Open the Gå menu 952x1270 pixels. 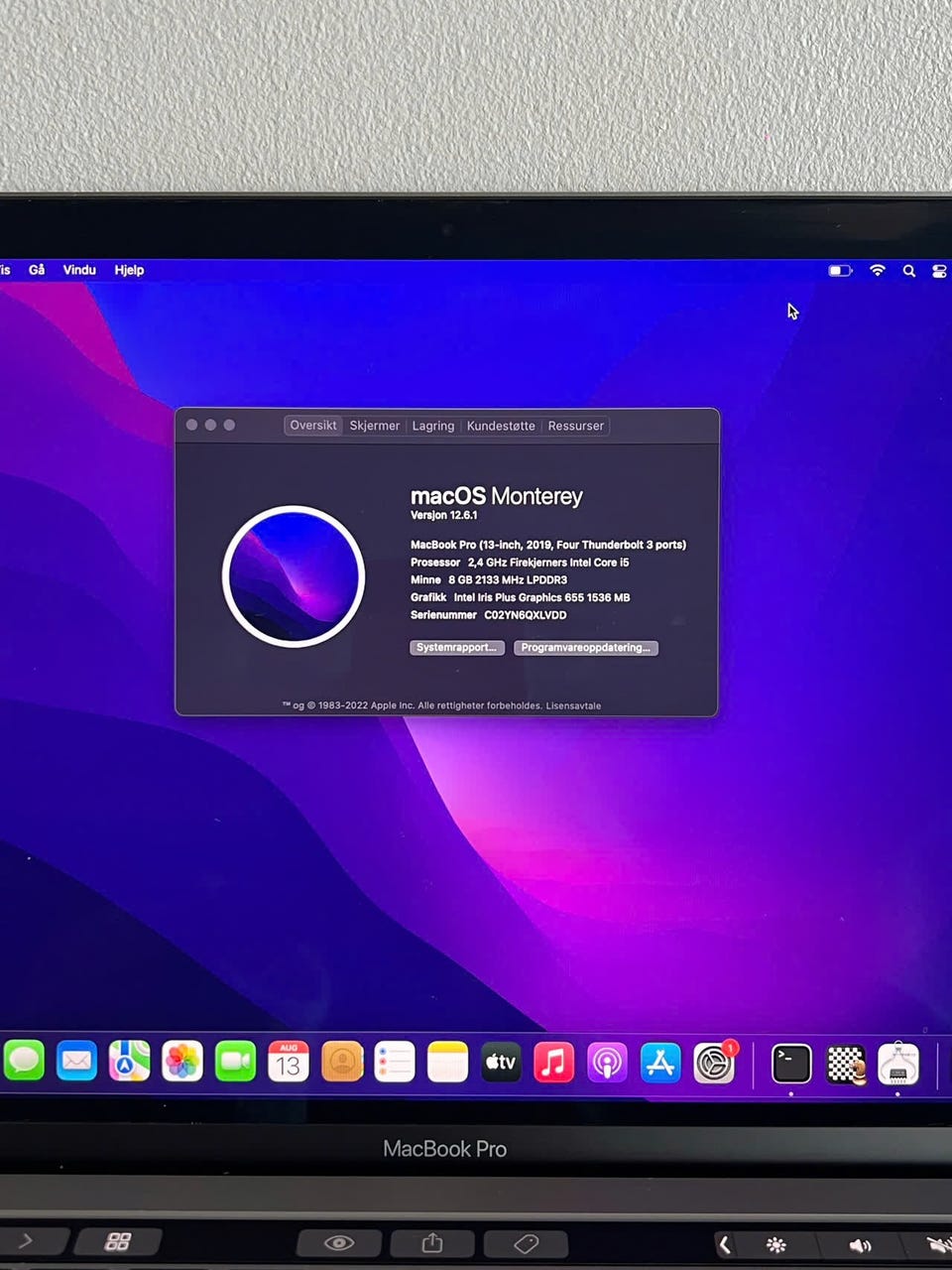point(37,270)
